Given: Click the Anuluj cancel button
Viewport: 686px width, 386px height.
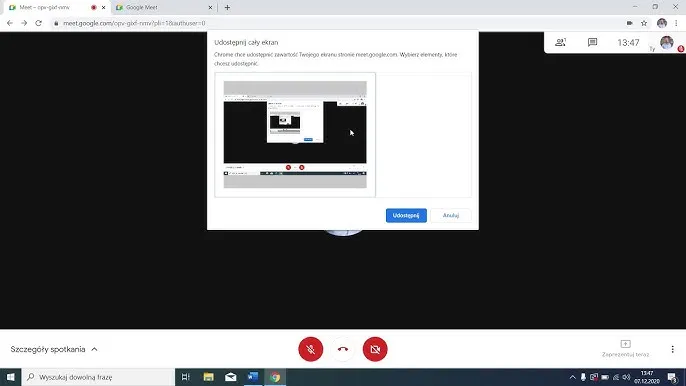Looking at the screenshot, I should pos(451,215).
